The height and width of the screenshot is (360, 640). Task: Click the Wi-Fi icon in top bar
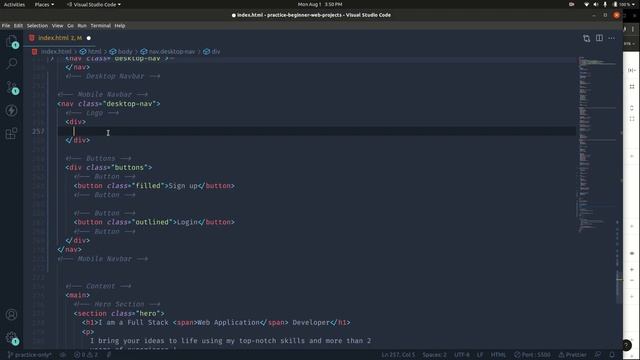(587, 4)
